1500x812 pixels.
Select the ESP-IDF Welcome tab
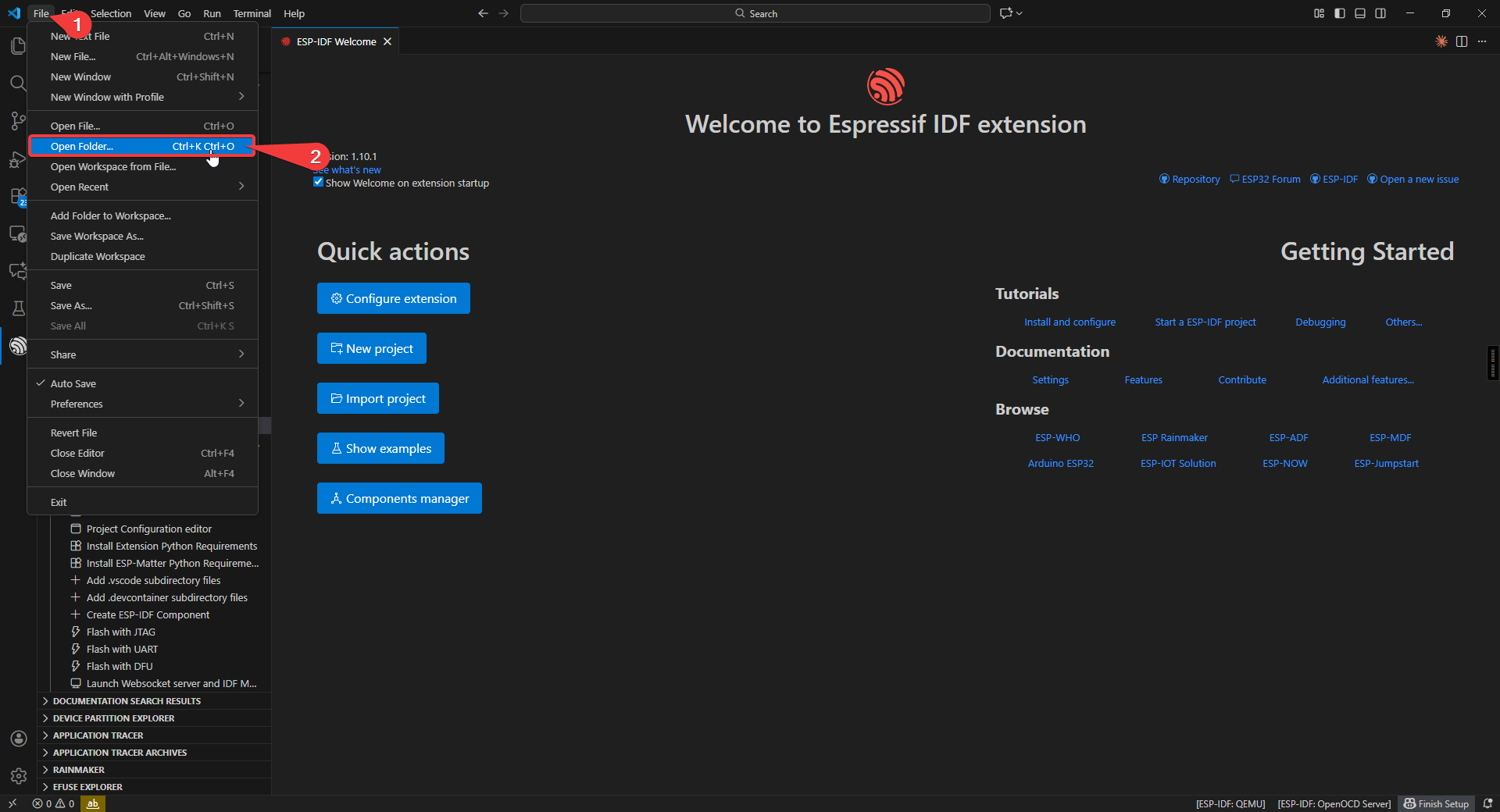pos(336,41)
